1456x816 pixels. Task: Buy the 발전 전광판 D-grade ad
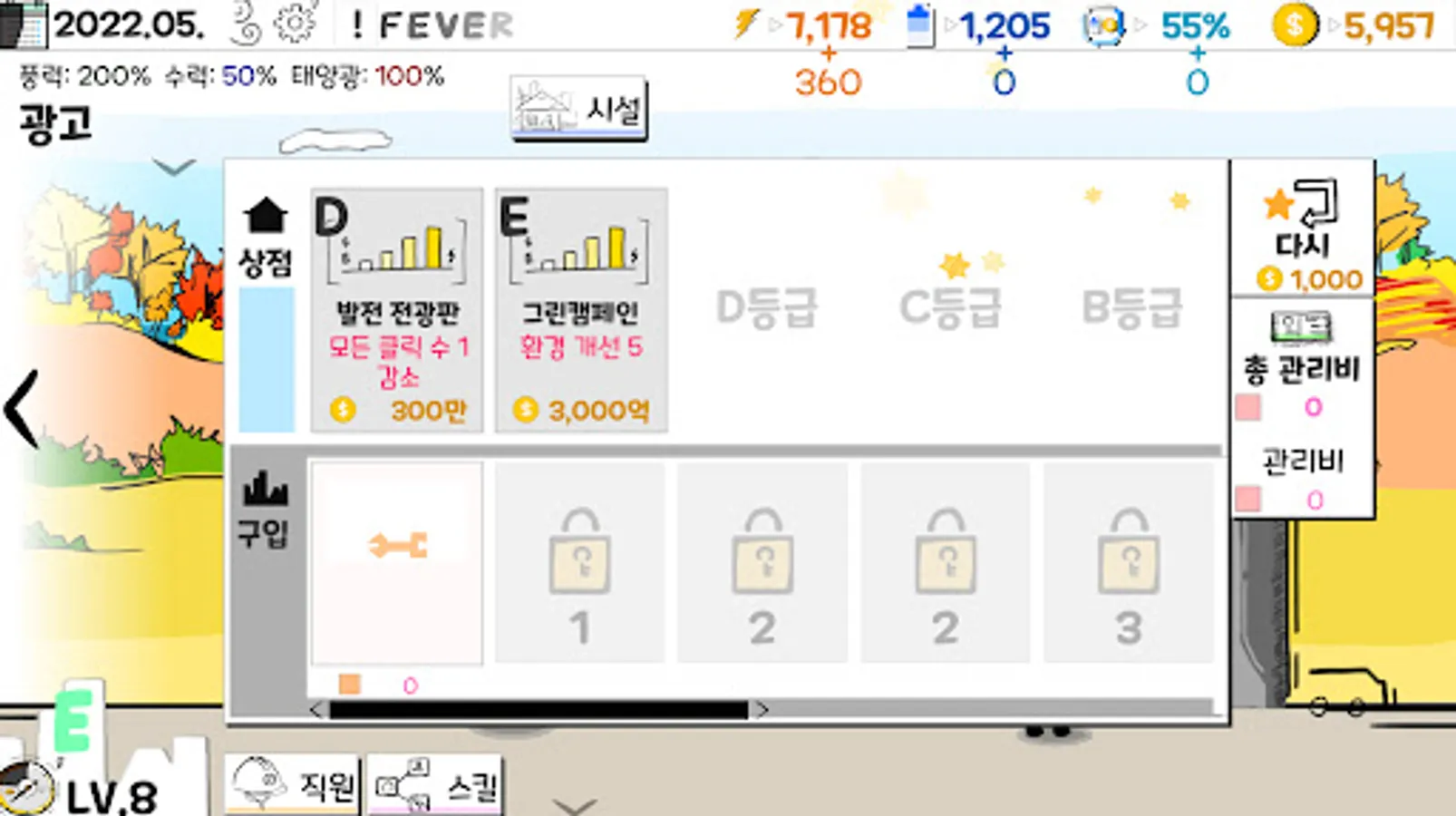[x=397, y=310]
